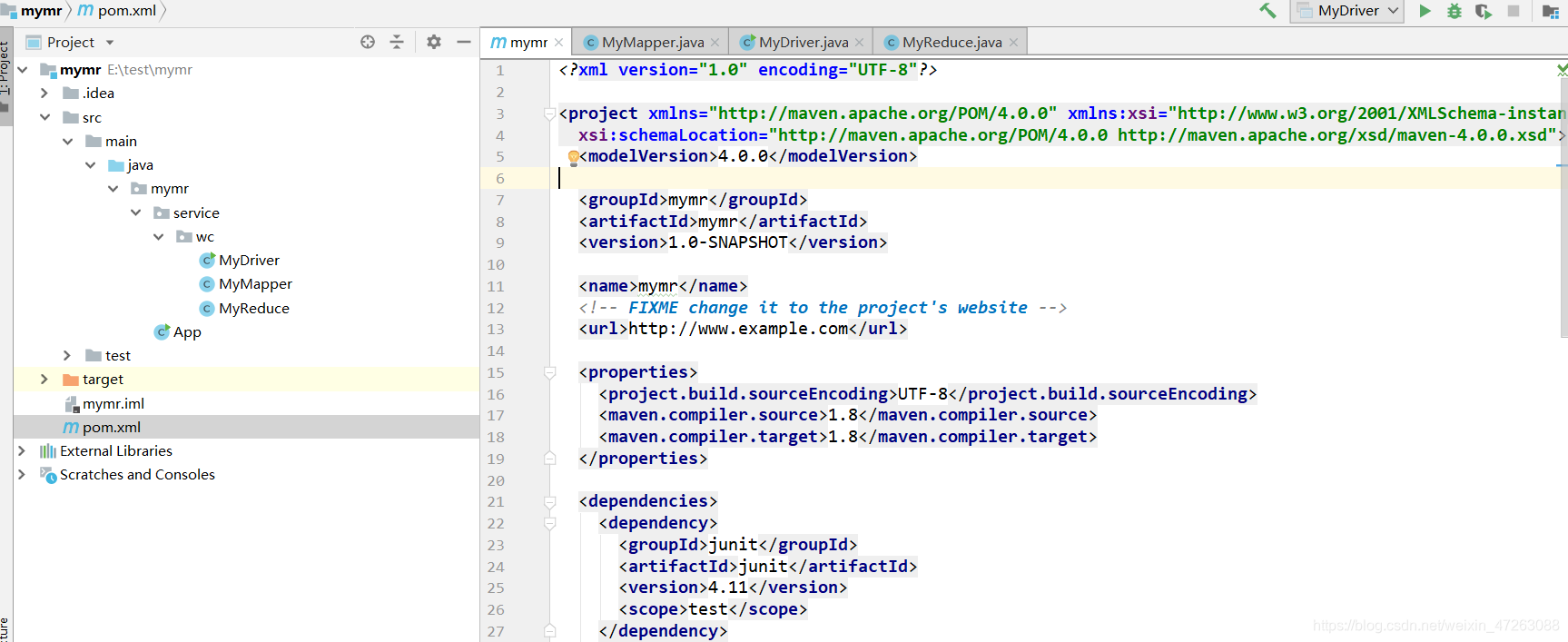Expand the target folder

coord(44,379)
